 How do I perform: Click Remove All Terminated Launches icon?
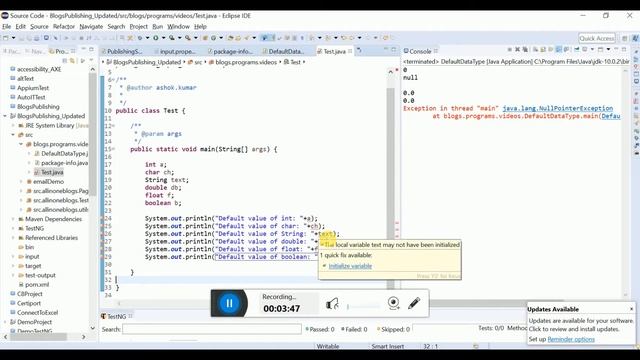point(525,49)
